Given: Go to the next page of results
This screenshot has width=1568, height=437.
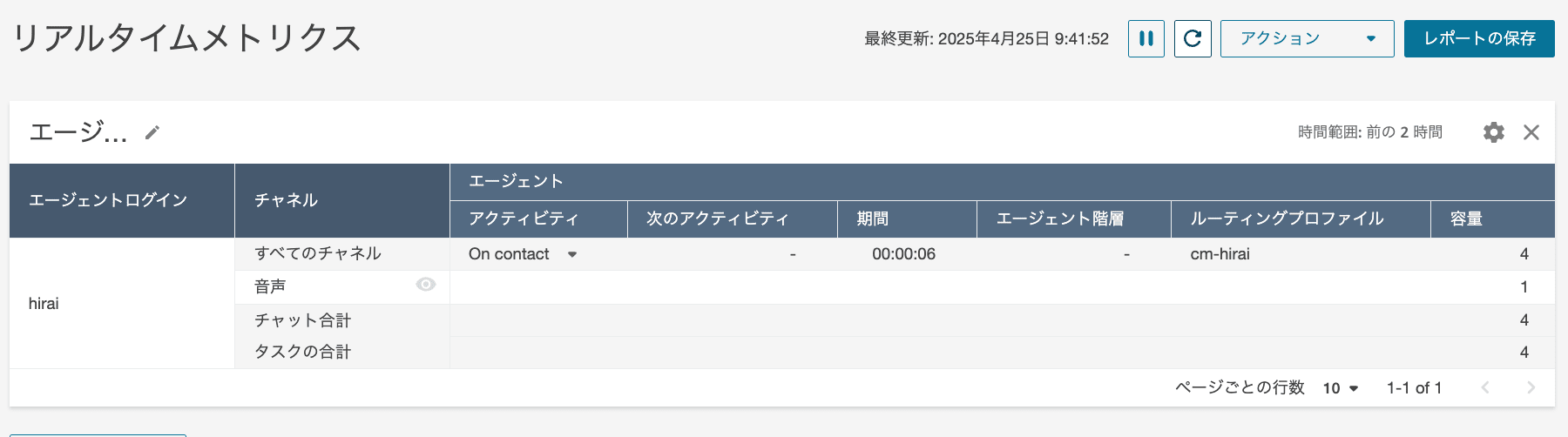Looking at the screenshot, I should tap(1531, 388).
